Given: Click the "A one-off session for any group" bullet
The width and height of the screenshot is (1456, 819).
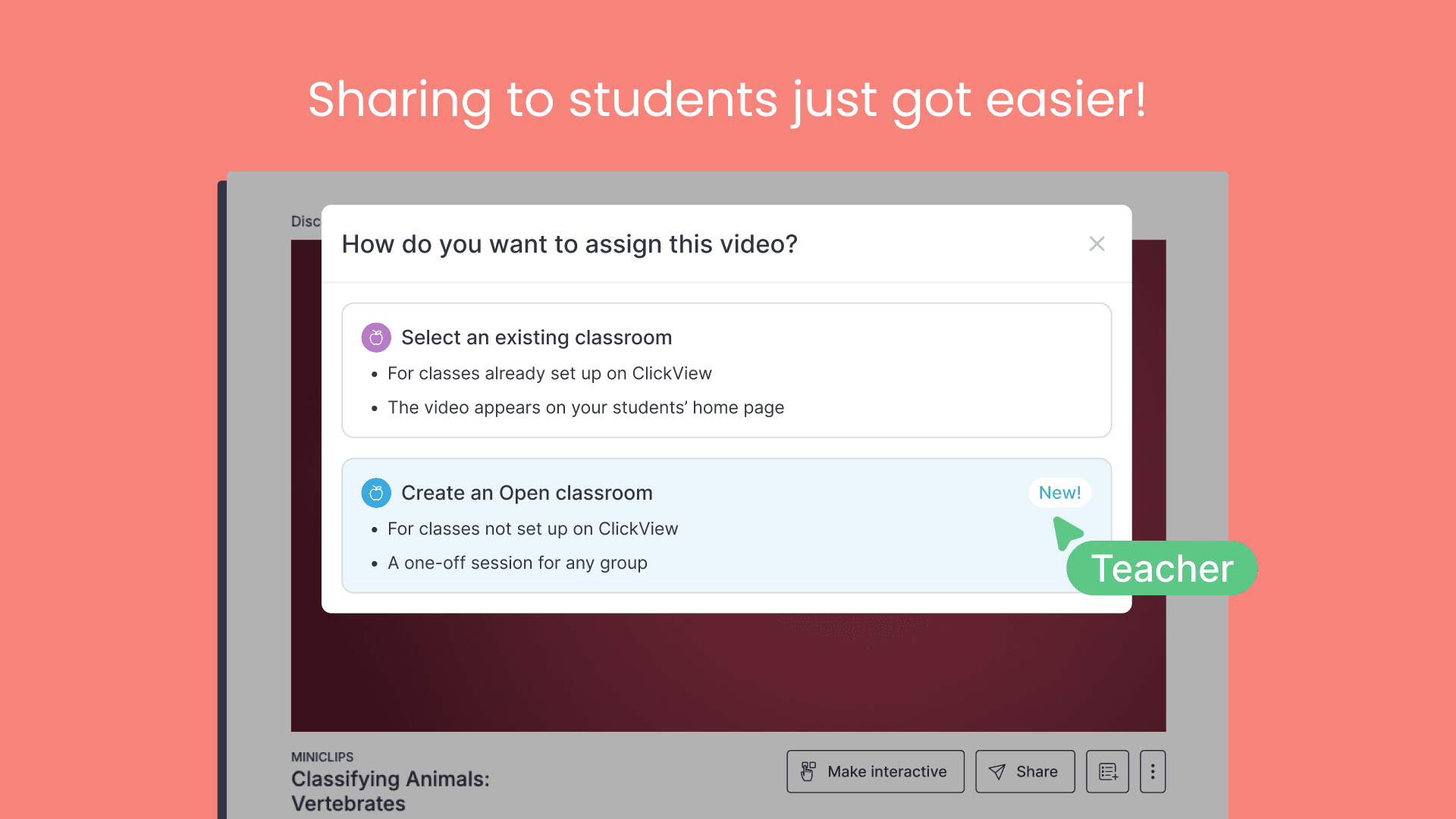Looking at the screenshot, I should pyautogui.click(x=518, y=563).
